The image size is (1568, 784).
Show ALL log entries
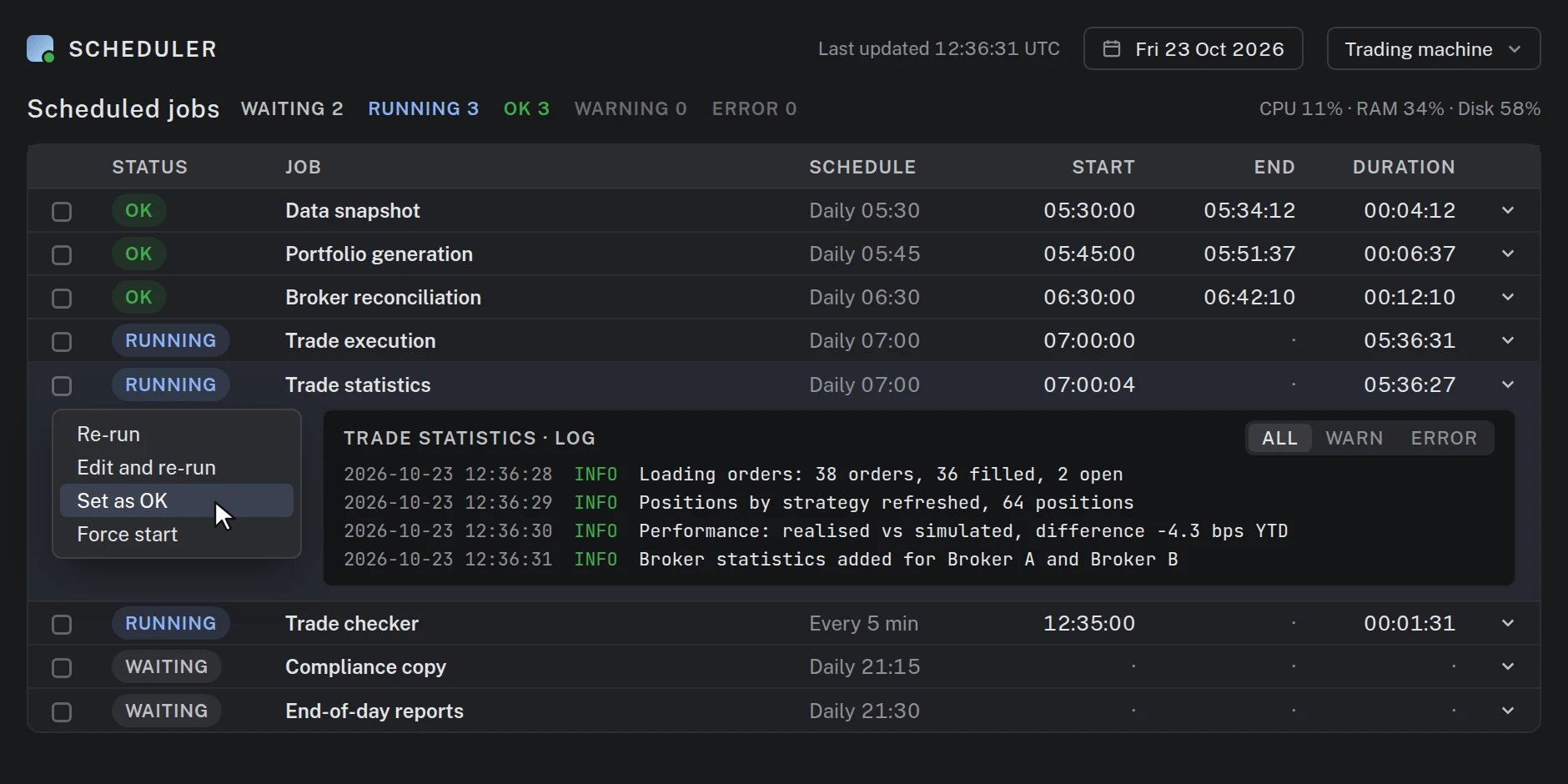click(x=1279, y=438)
